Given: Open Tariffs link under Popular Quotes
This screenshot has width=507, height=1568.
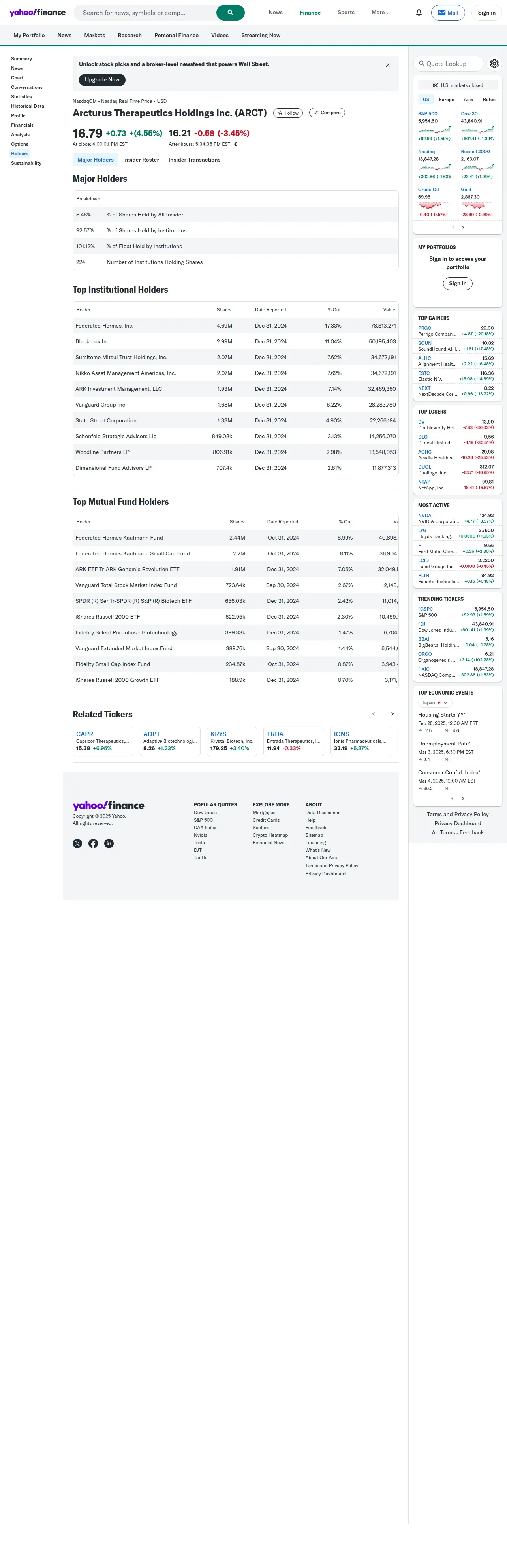Looking at the screenshot, I should (200, 858).
